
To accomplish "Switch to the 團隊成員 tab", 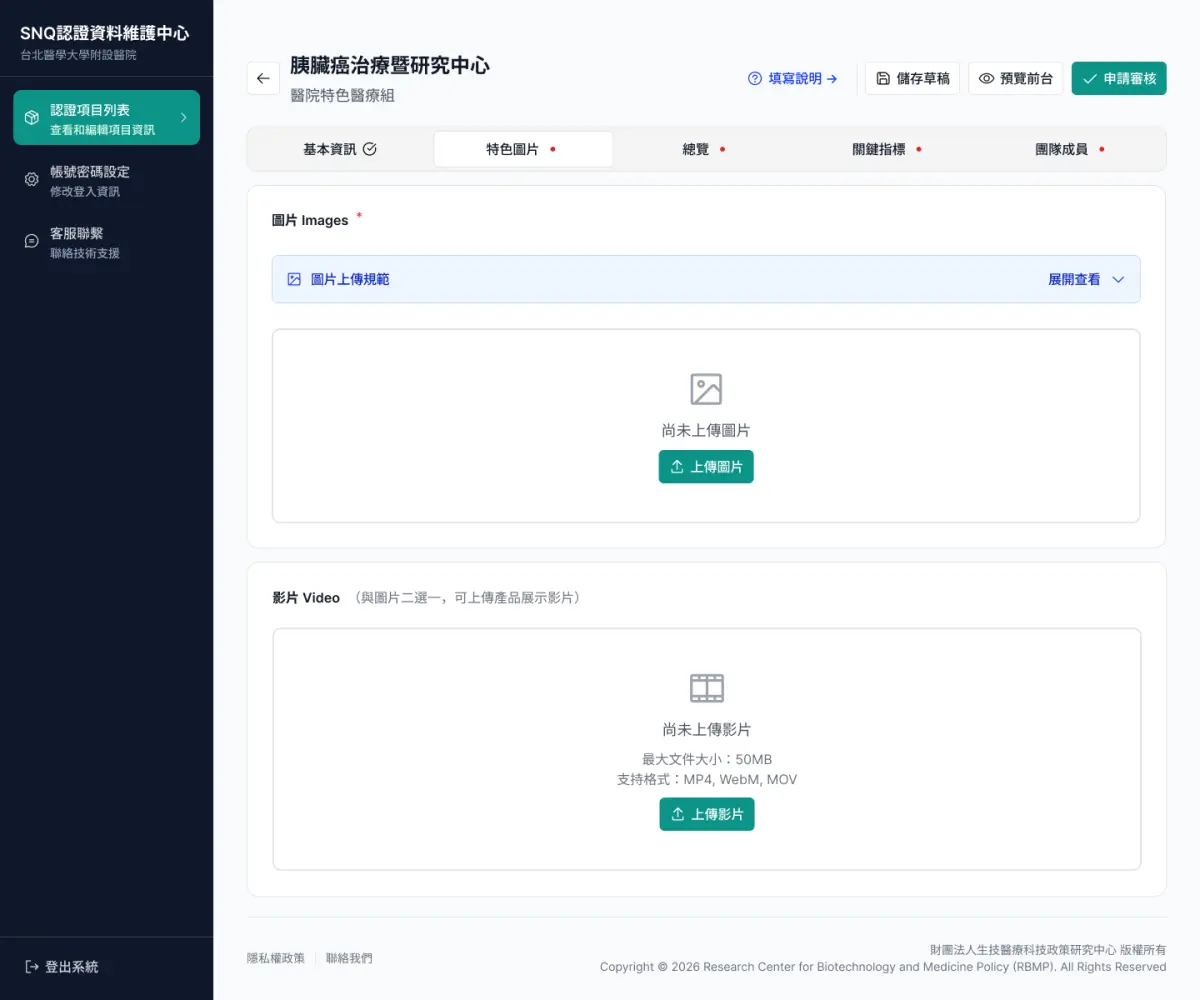I will click(1062, 148).
